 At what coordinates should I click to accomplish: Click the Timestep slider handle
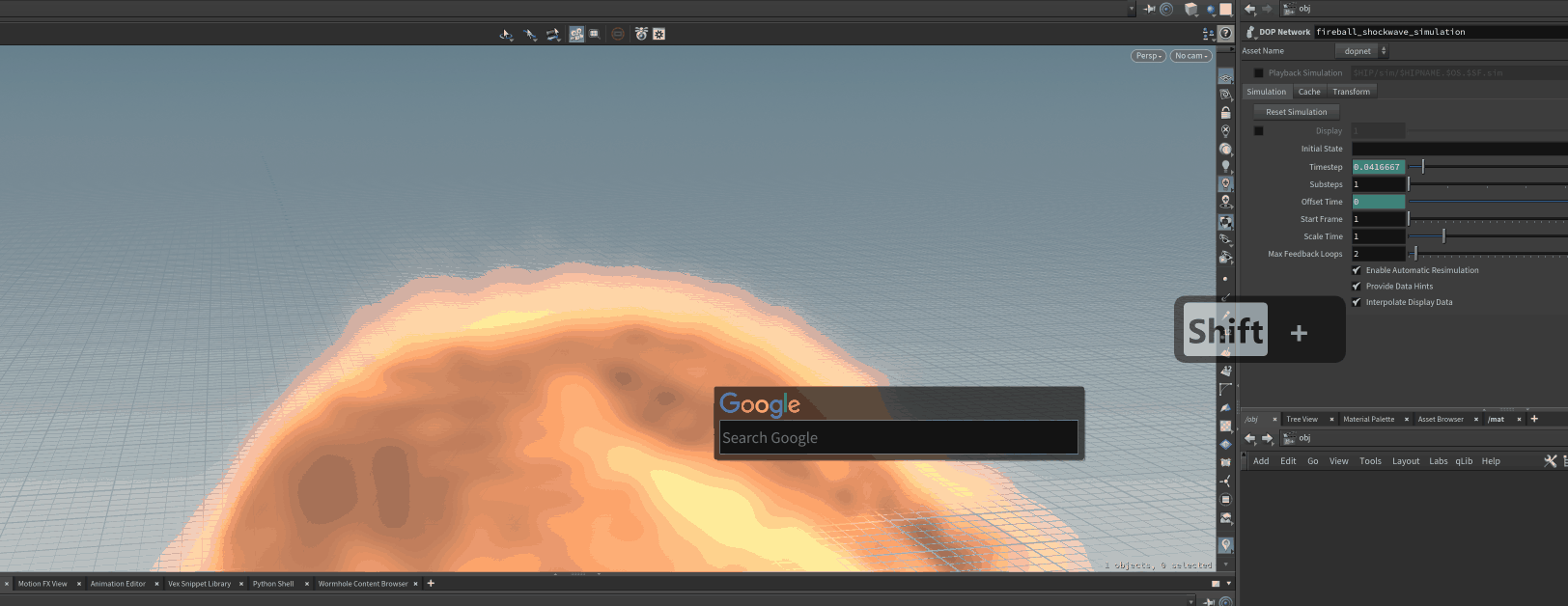pyautogui.click(x=1422, y=167)
